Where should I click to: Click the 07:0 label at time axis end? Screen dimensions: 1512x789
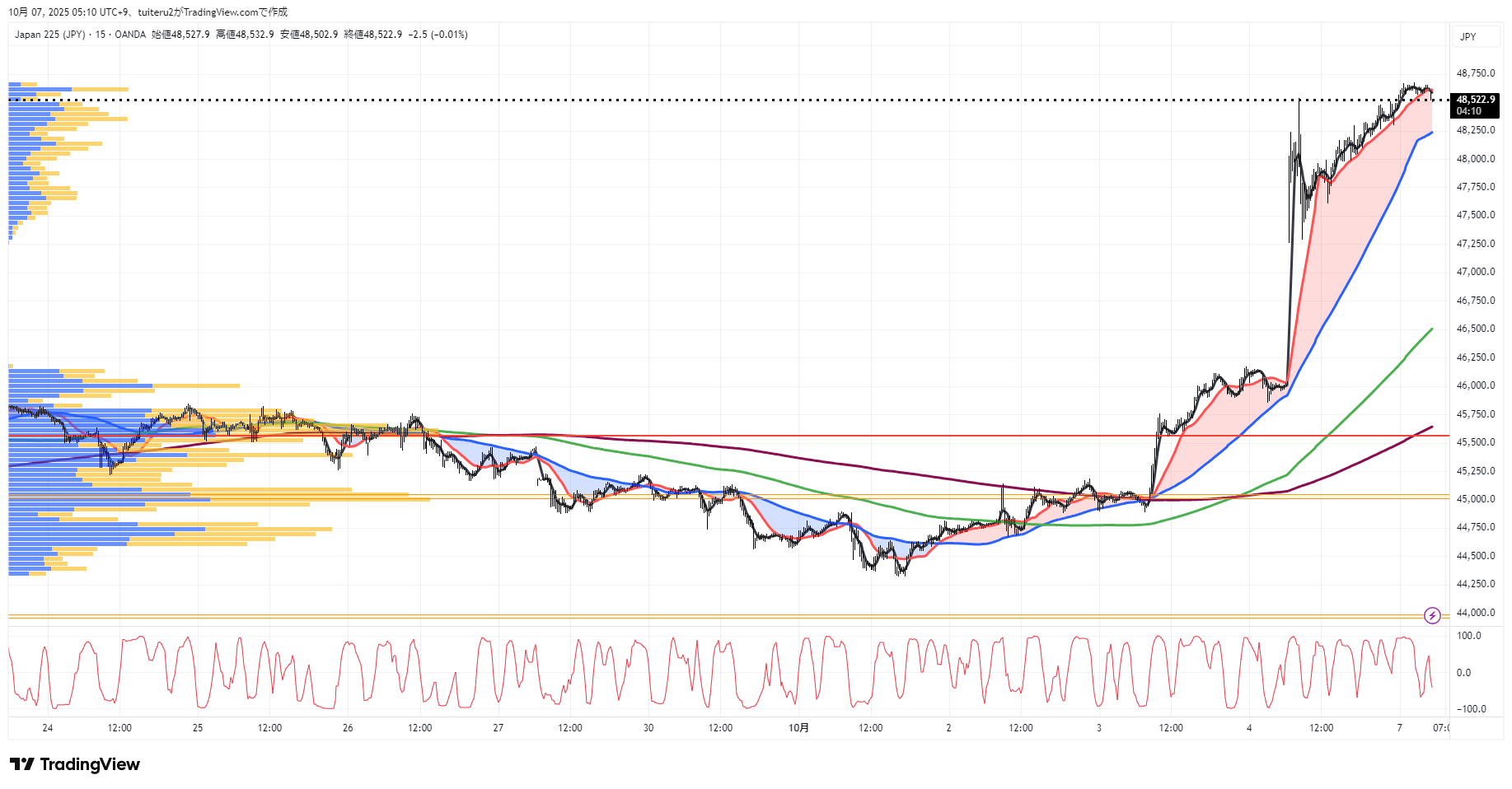pyautogui.click(x=1440, y=728)
